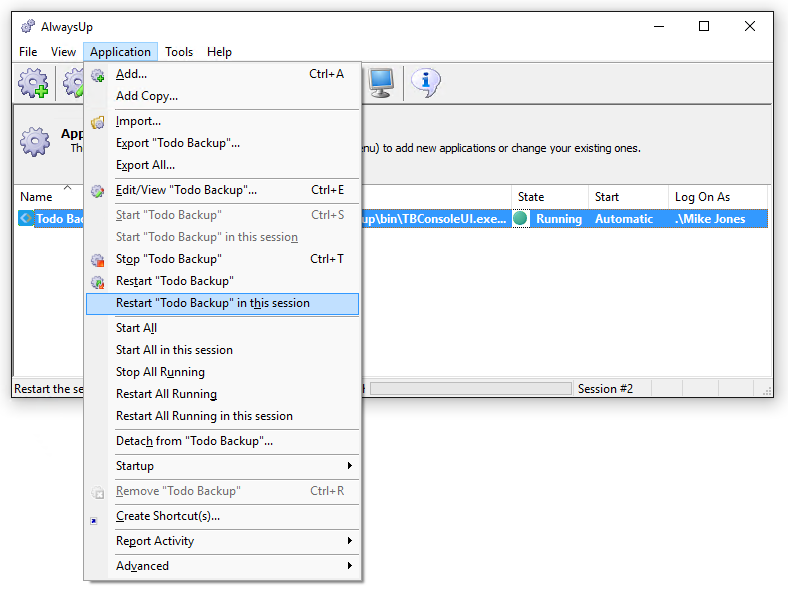Click the Todo Backup row application icon

click(26, 219)
